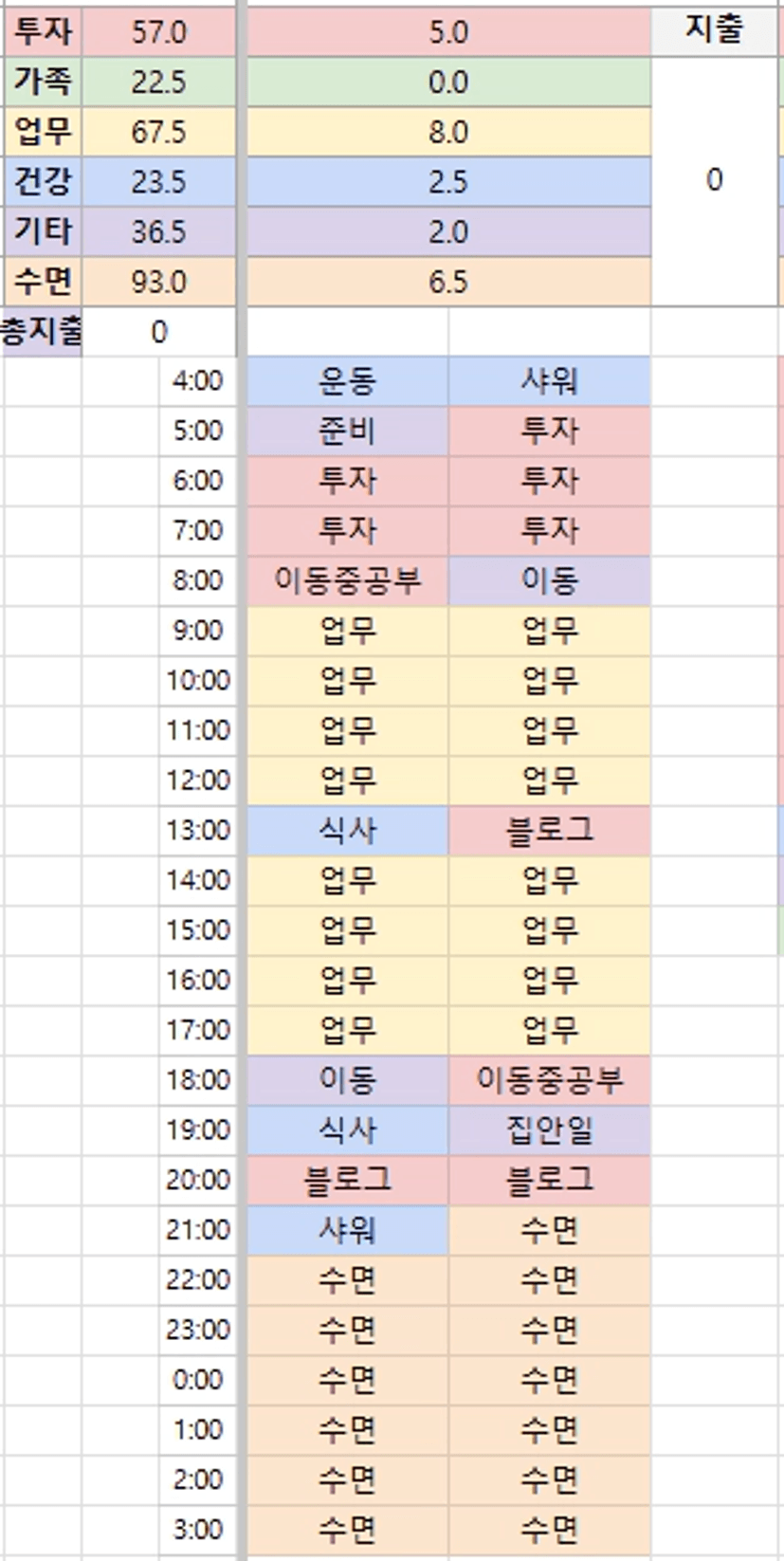Click the 이동중공부 cell in the 8:00 row
The image size is (784, 1561).
pos(347,580)
